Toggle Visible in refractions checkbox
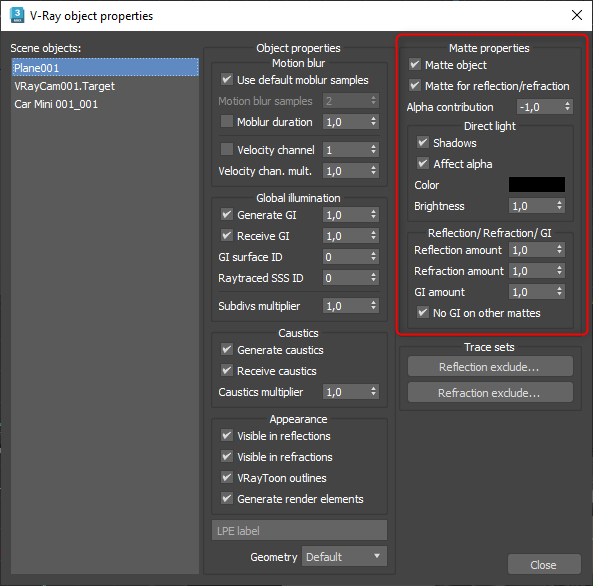The height and width of the screenshot is (586, 593). coord(227,456)
